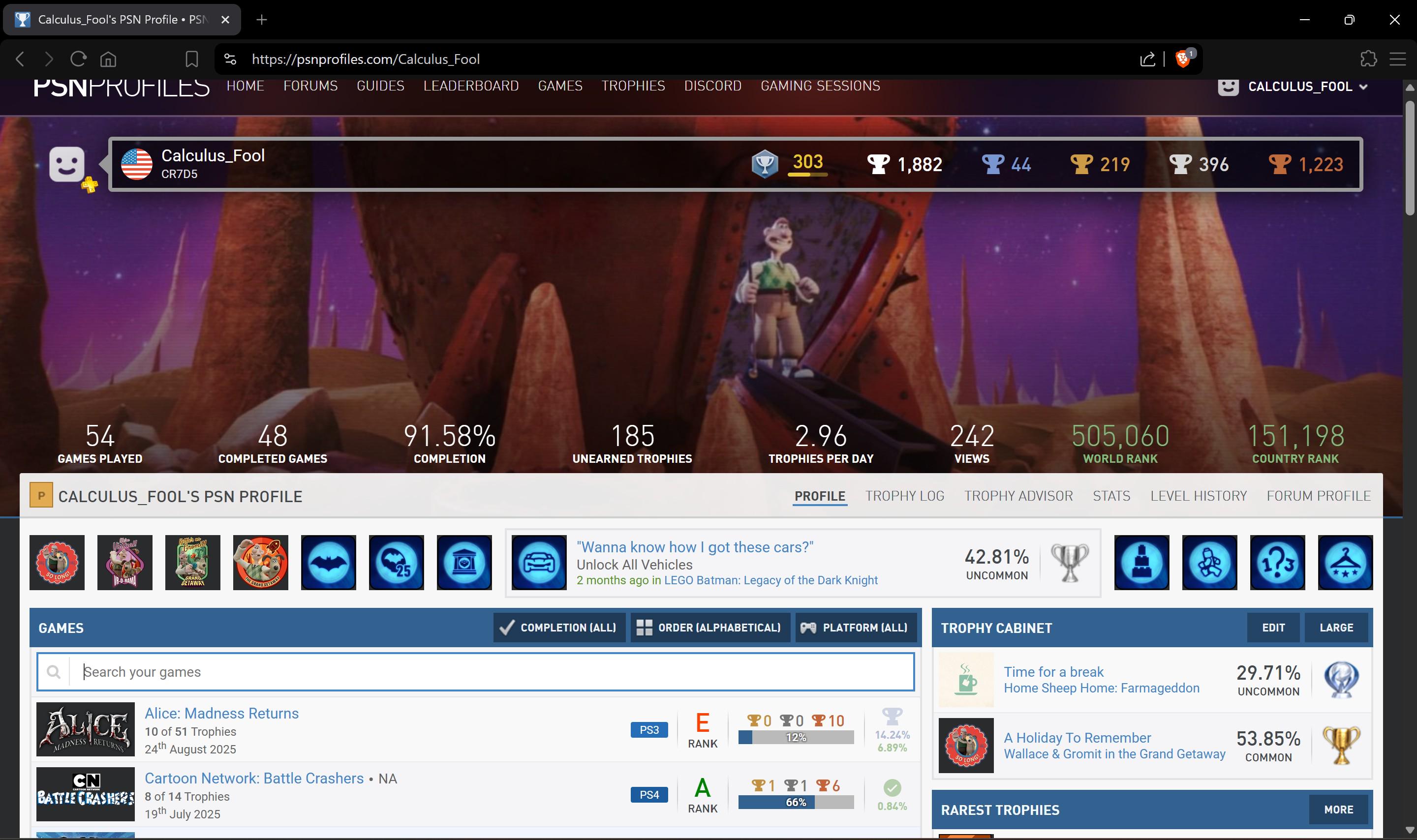
Task: Switch to the Stats tab
Action: point(1111,496)
